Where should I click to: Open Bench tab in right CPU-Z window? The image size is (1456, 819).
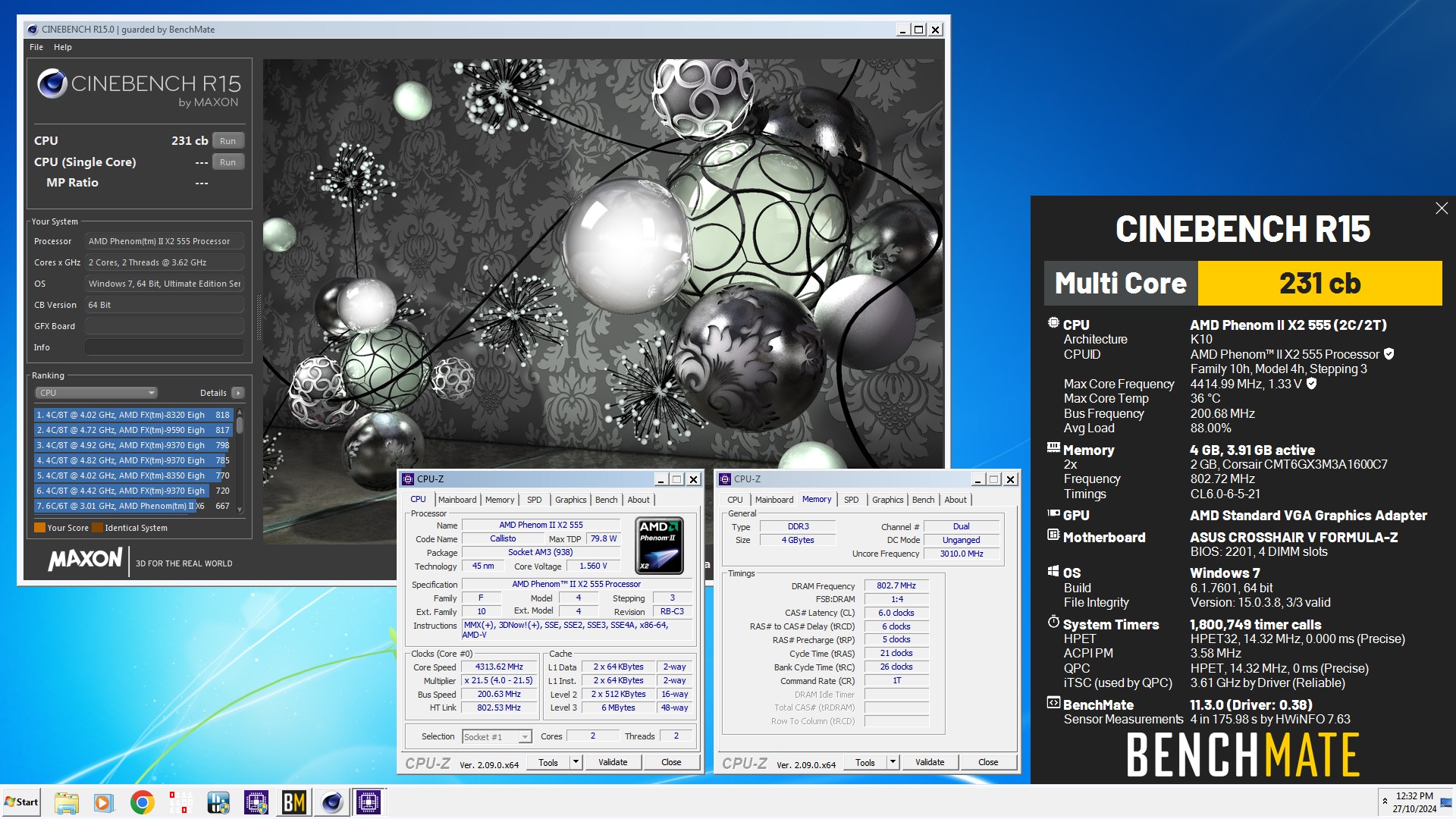coord(924,500)
